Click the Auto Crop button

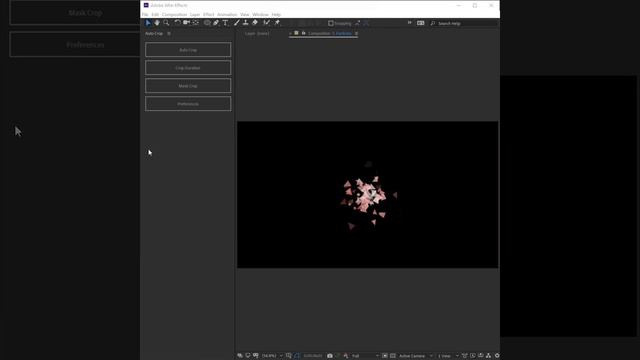coord(188,50)
